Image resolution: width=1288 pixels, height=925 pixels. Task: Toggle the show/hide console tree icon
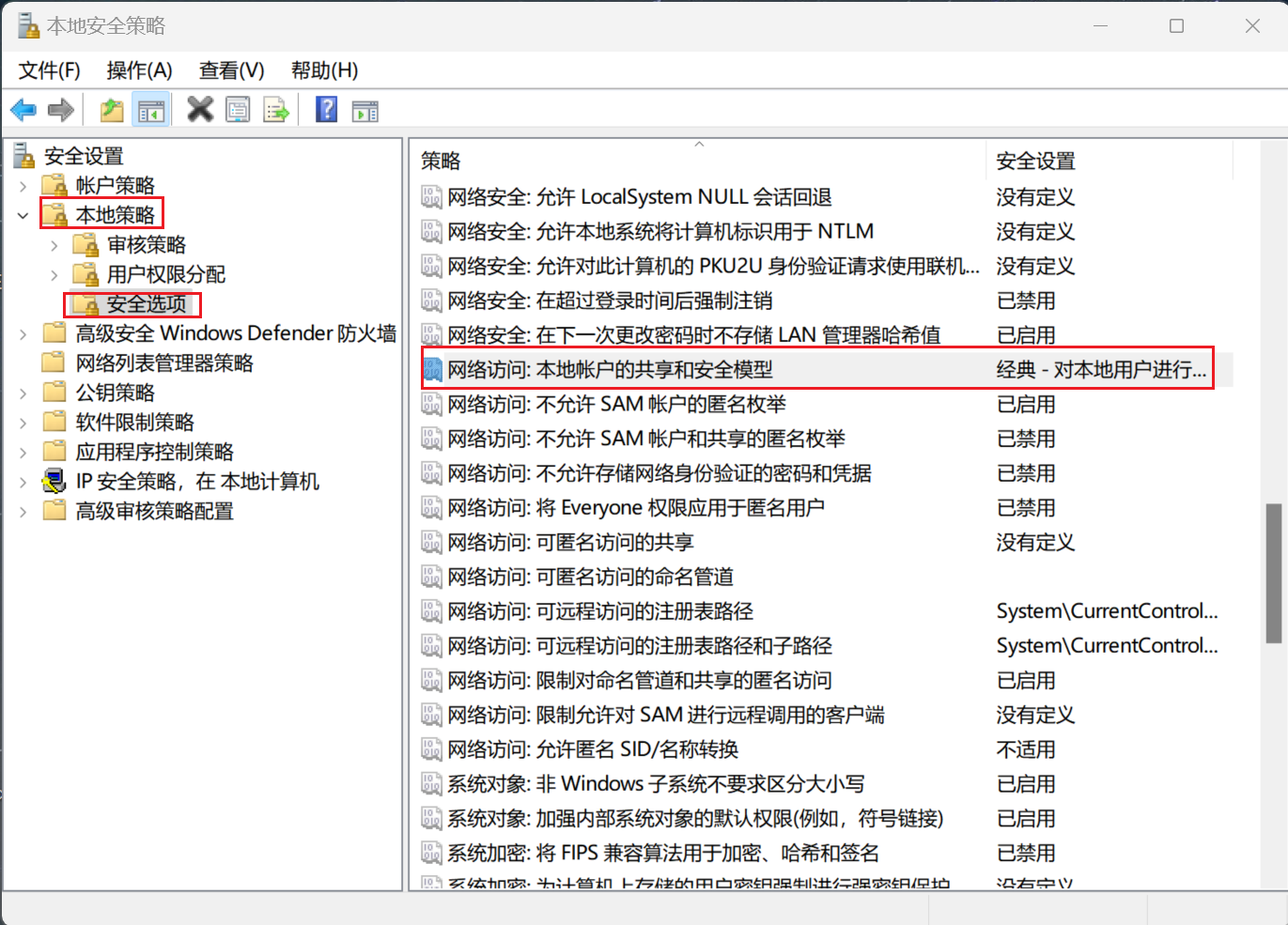coord(150,111)
